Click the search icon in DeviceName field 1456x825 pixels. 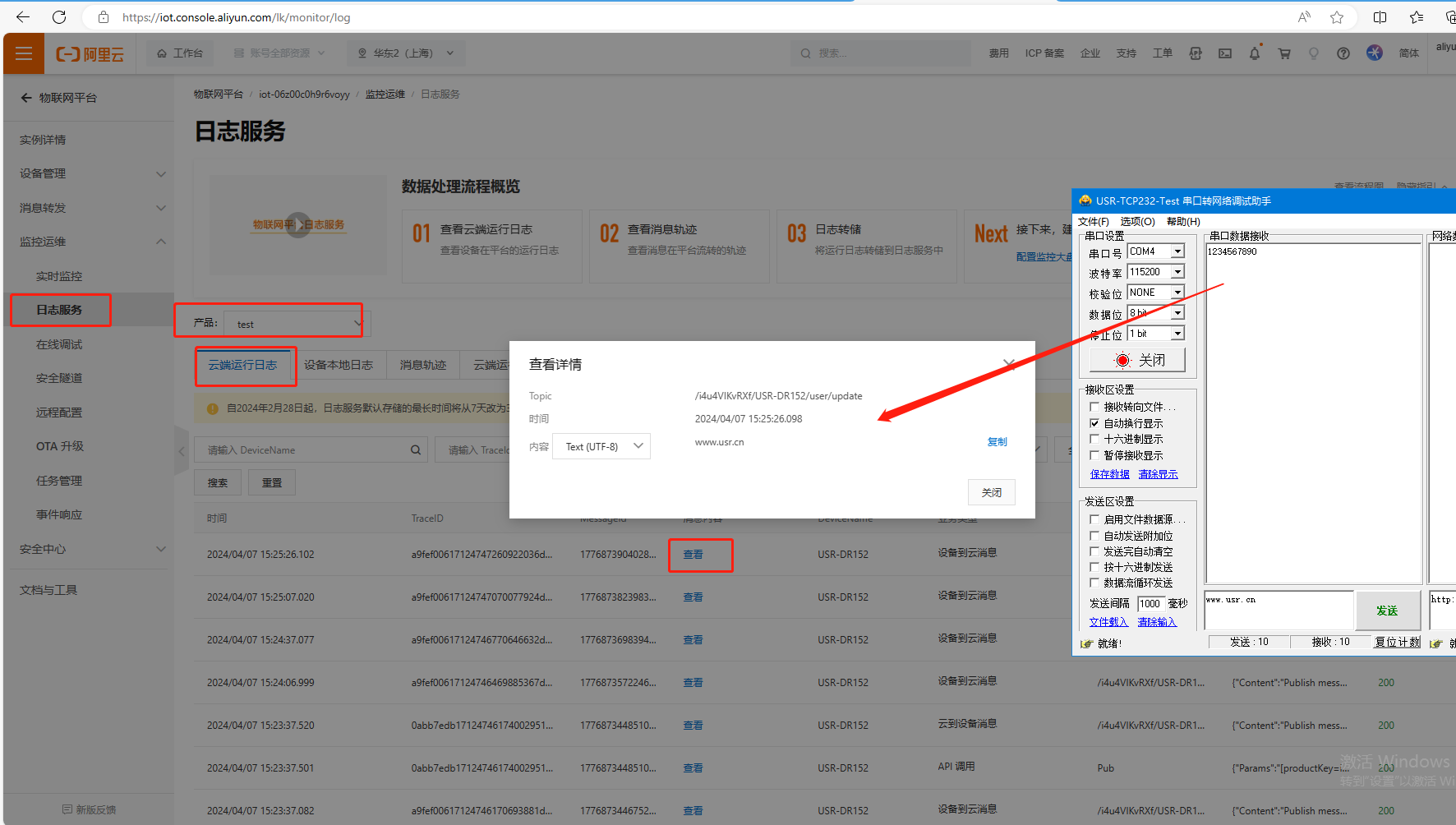point(416,450)
